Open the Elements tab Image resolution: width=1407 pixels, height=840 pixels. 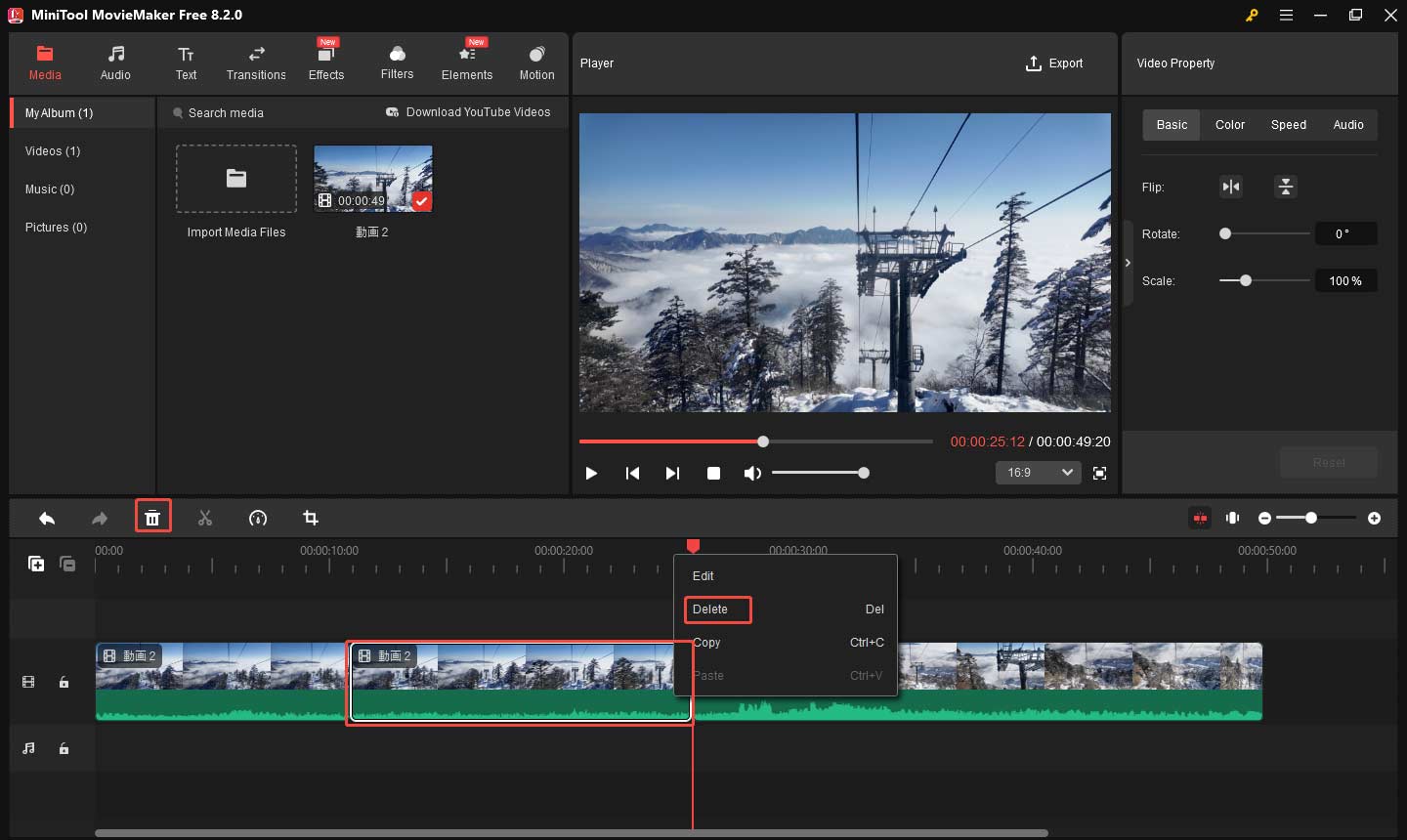(467, 63)
